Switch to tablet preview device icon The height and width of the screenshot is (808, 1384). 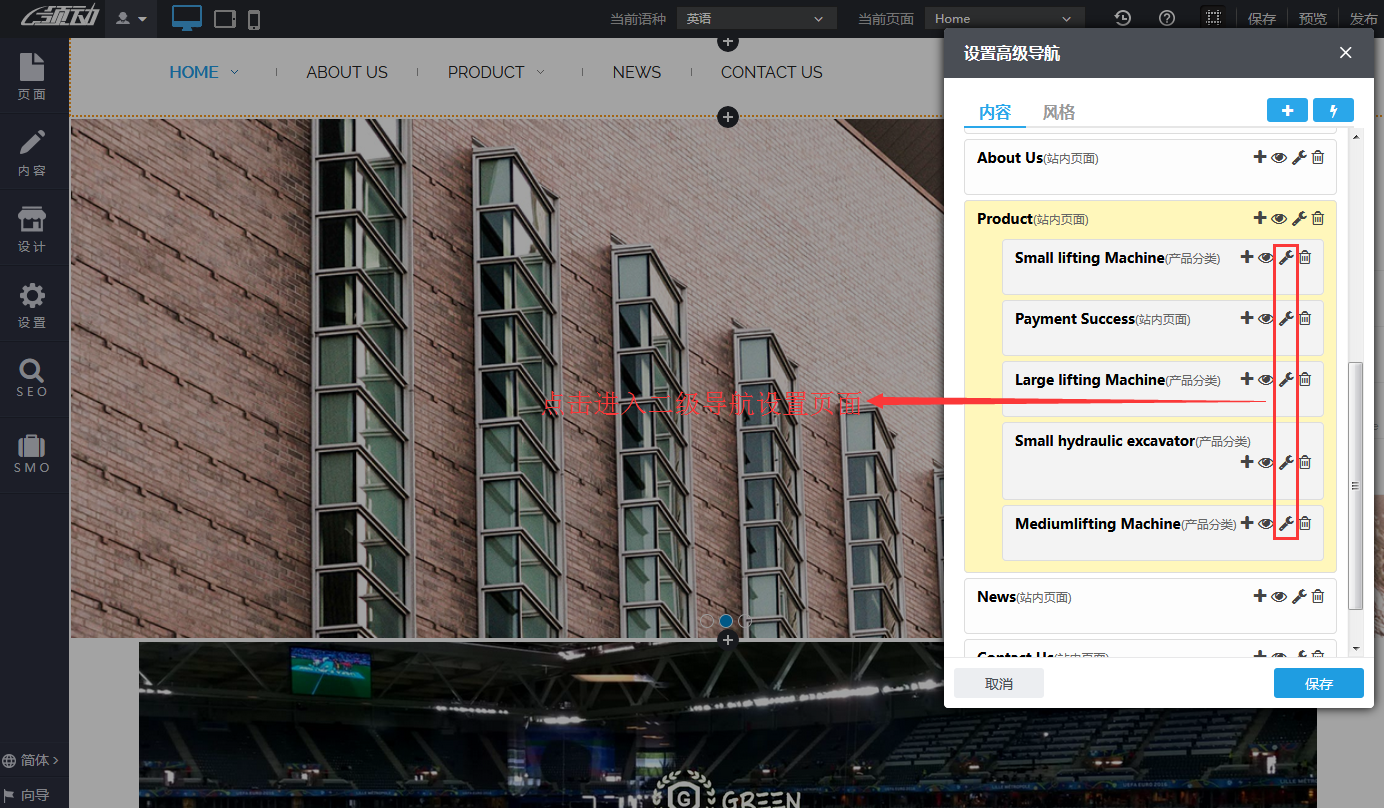point(225,18)
